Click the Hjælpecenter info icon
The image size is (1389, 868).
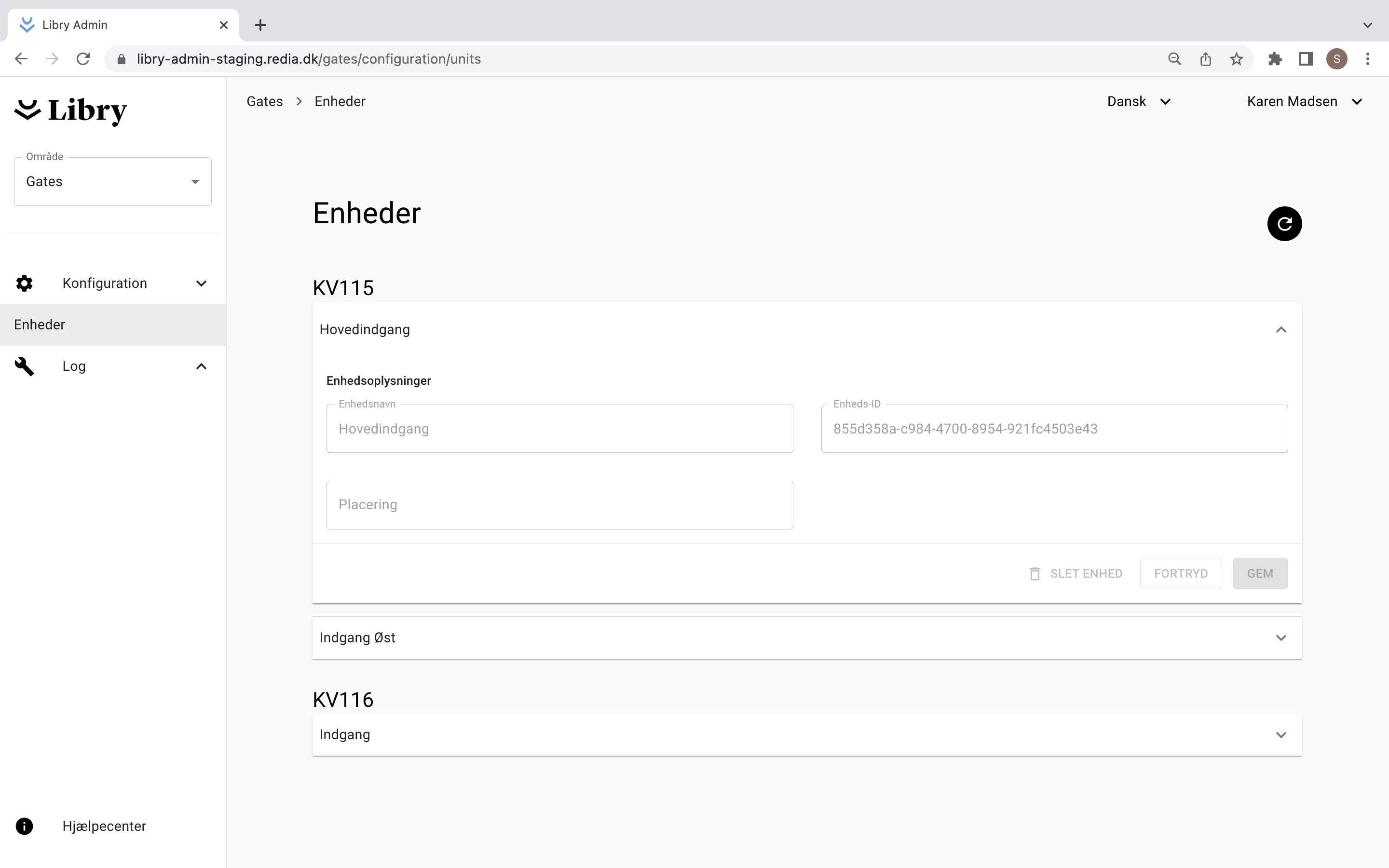click(24, 826)
